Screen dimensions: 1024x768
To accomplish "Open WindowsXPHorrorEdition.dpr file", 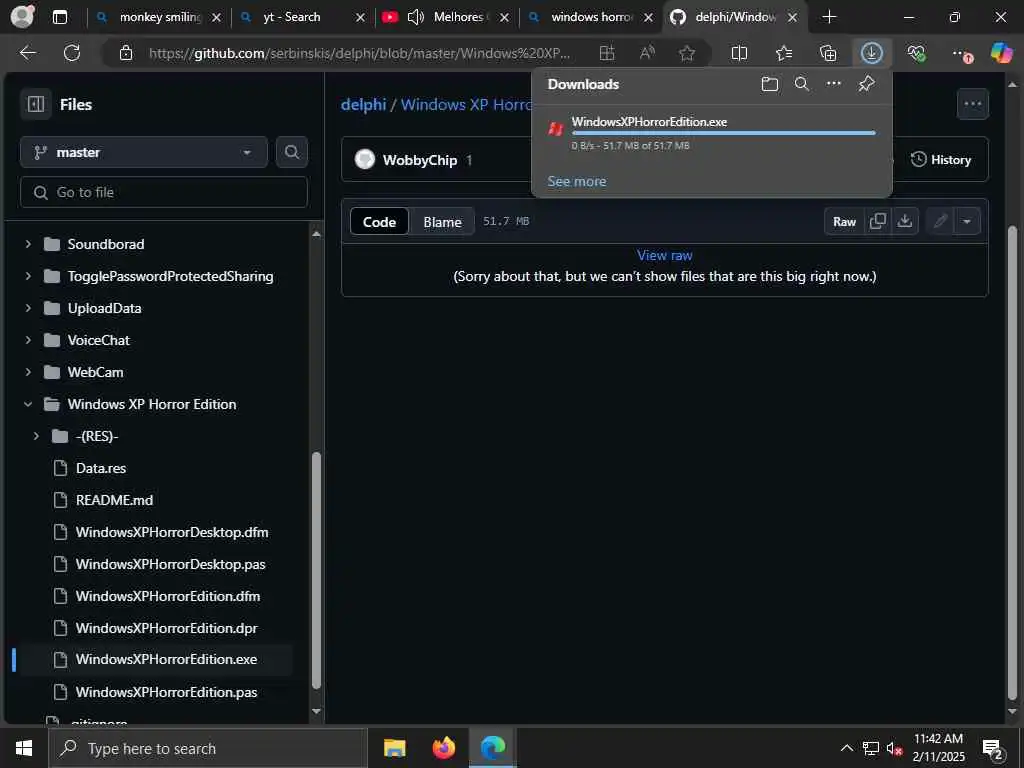I will pyautogui.click(x=167, y=628).
